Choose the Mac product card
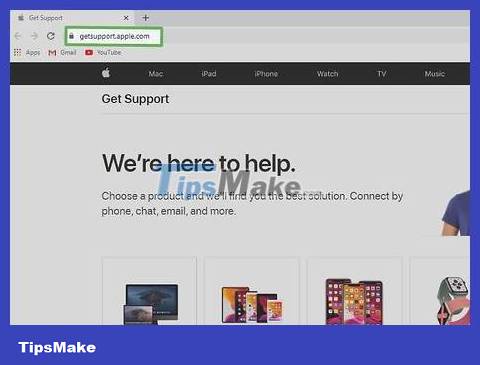Screen dimensions: 480x365 click(x=149, y=291)
